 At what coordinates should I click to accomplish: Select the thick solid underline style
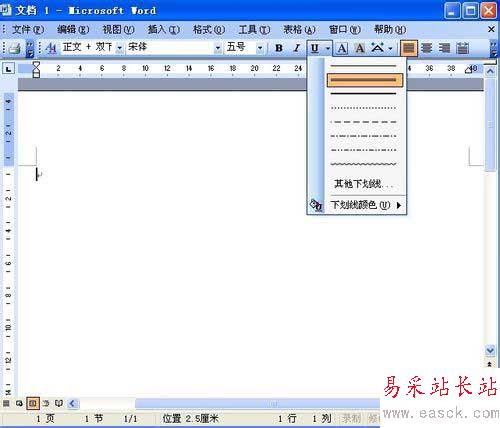(x=365, y=94)
